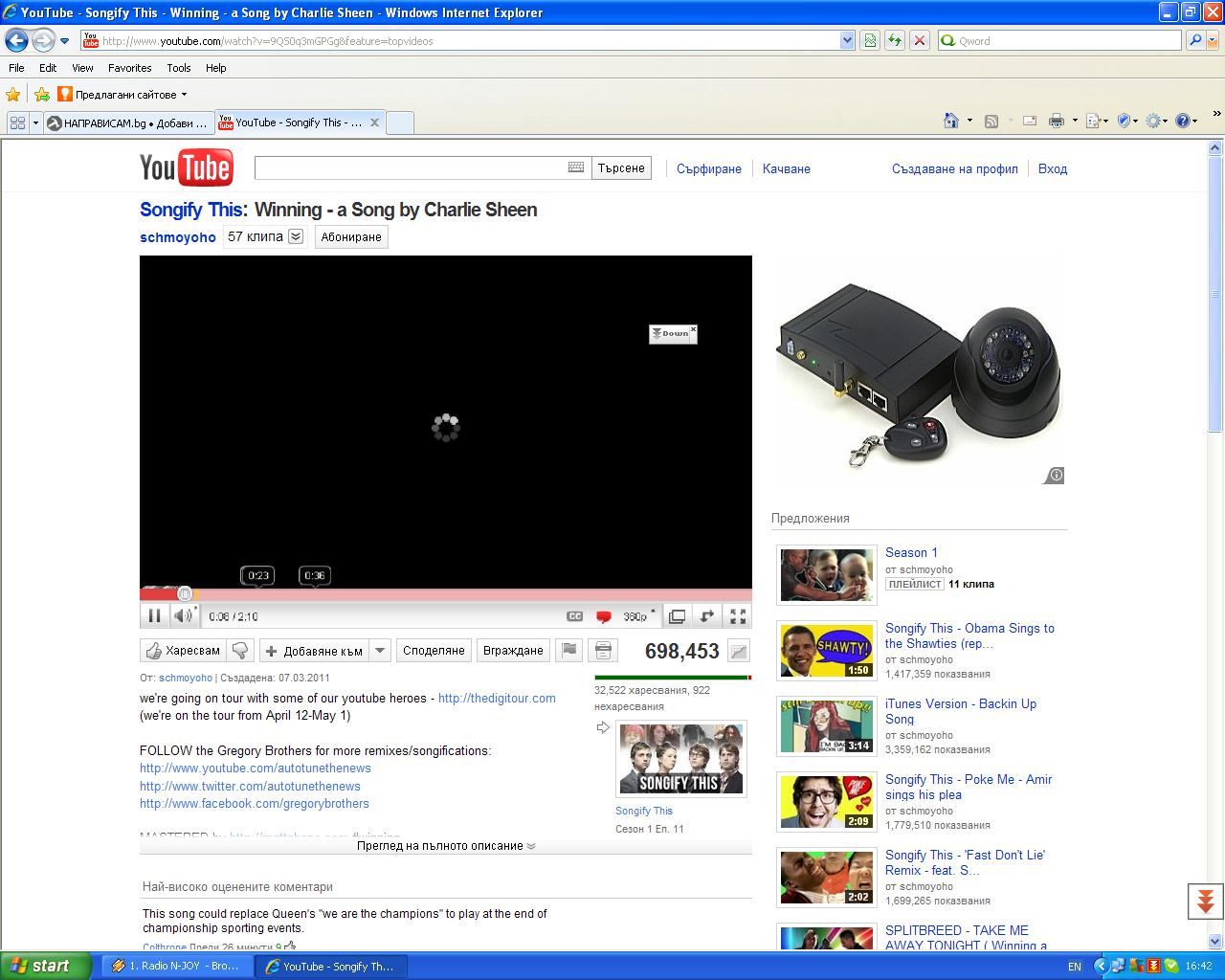Viewport: 1225px width, 980px height.
Task: Flag the video with flag icon
Action: 569,651
